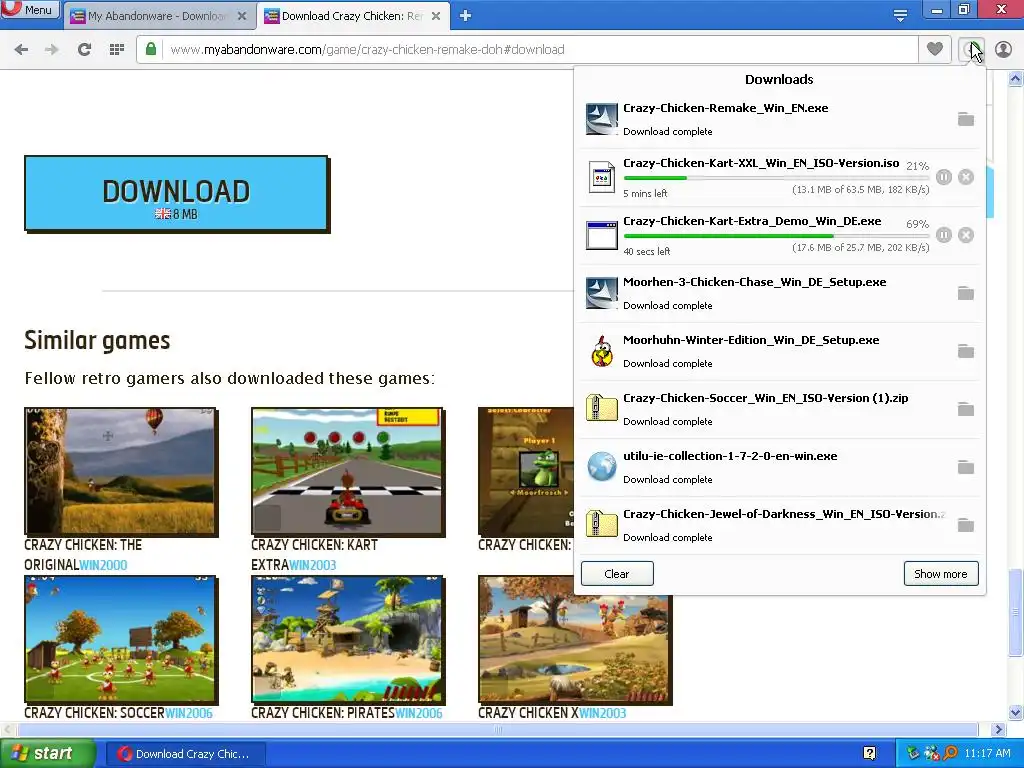Screen dimensions: 1024x768
Task: Toggle the downloads toolbar icon
Action: pos(971,50)
